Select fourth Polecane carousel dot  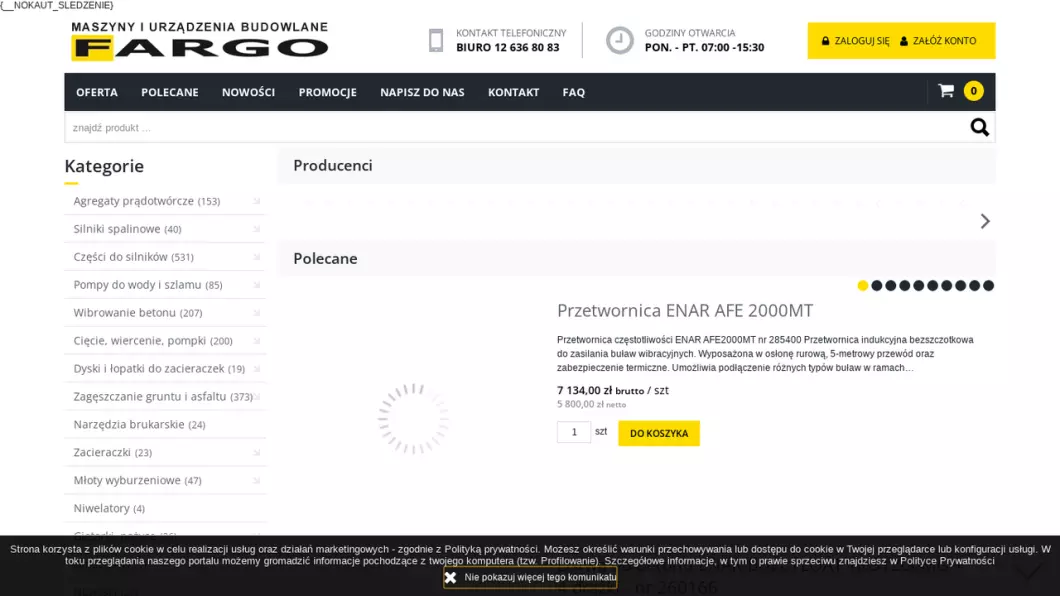(x=905, y=286)
